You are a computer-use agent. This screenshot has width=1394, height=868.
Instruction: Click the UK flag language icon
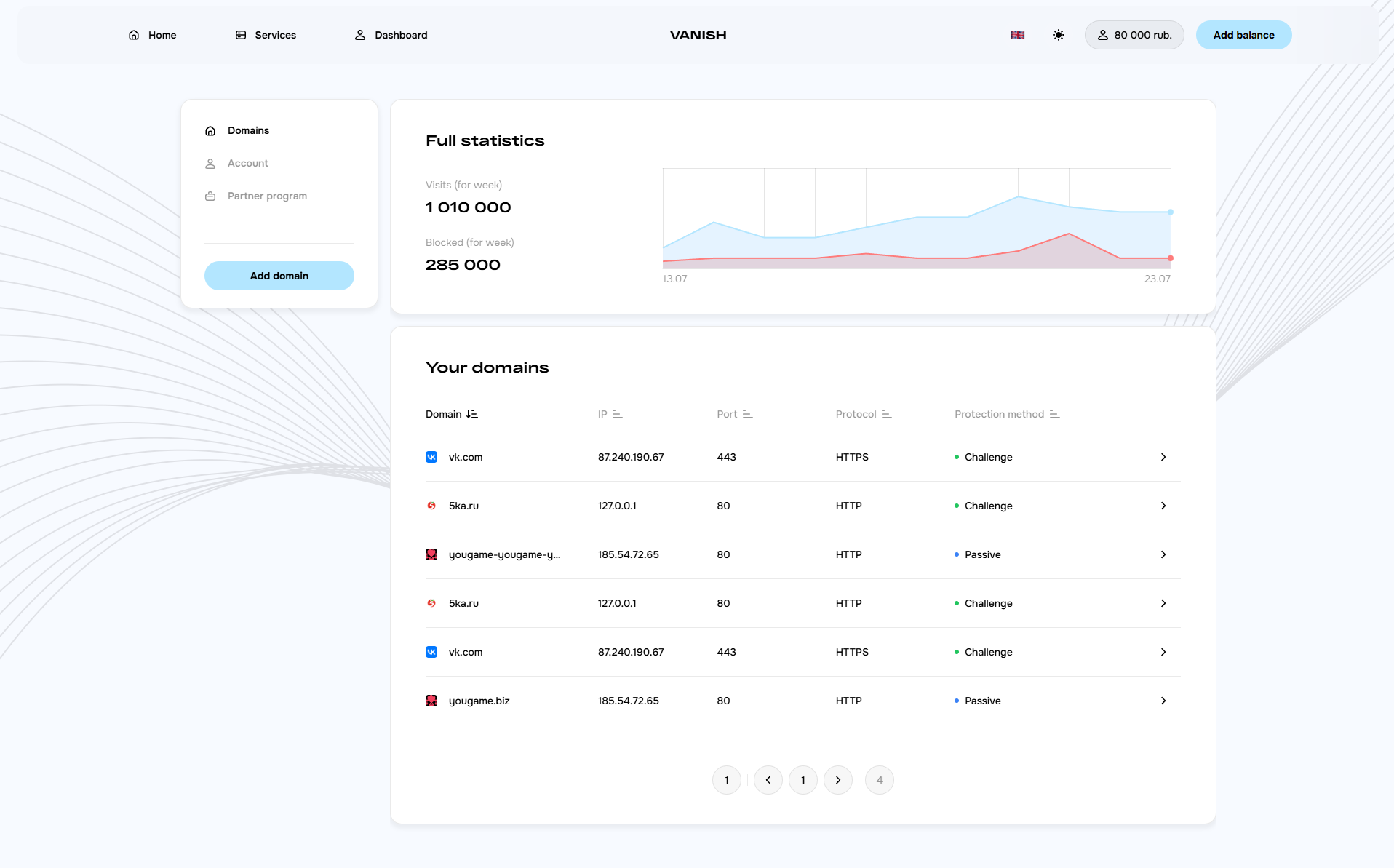tap(1017, 35)
